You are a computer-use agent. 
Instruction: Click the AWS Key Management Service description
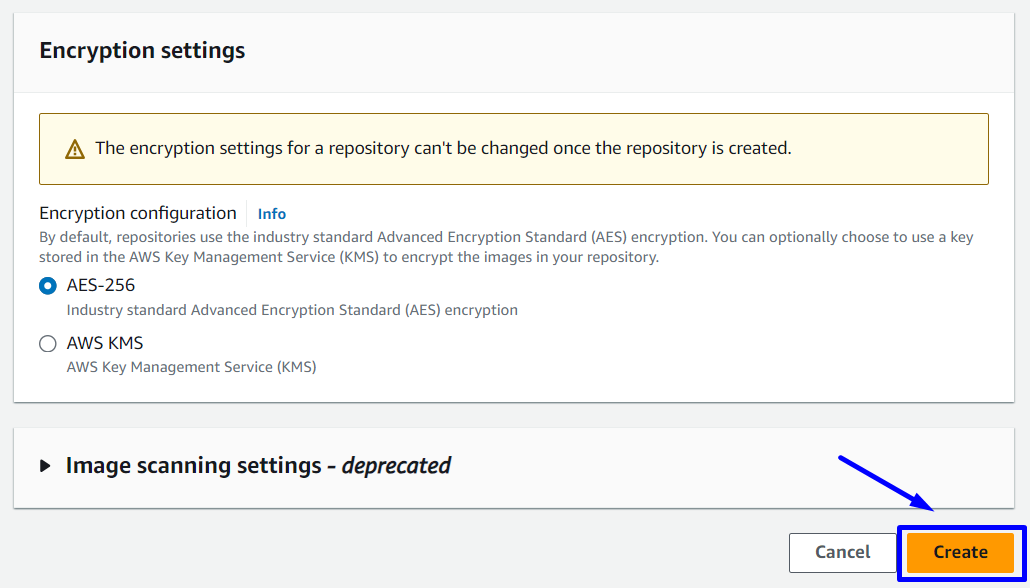191,367
